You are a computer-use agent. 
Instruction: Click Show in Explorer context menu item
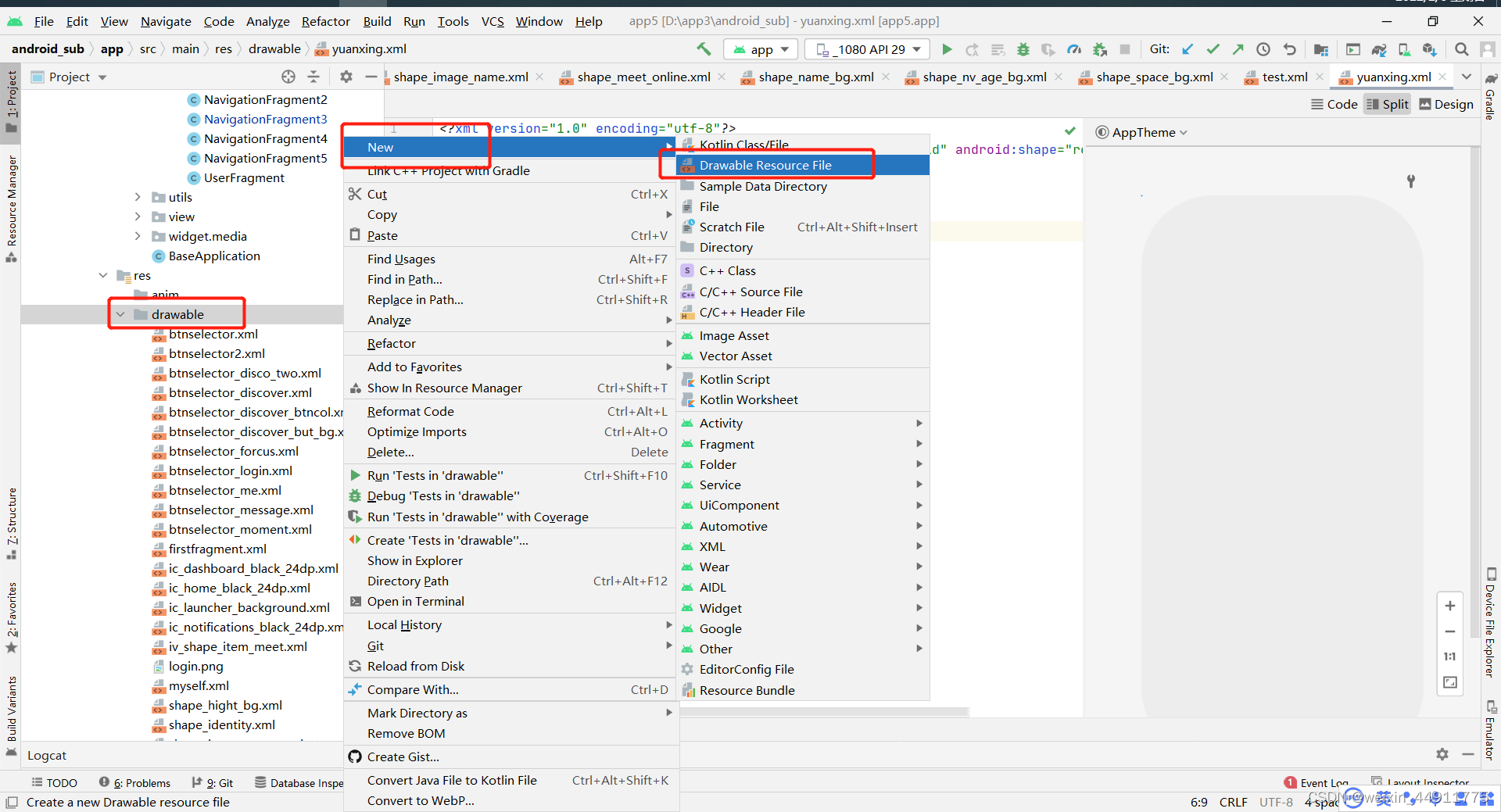tap(511, 560)
